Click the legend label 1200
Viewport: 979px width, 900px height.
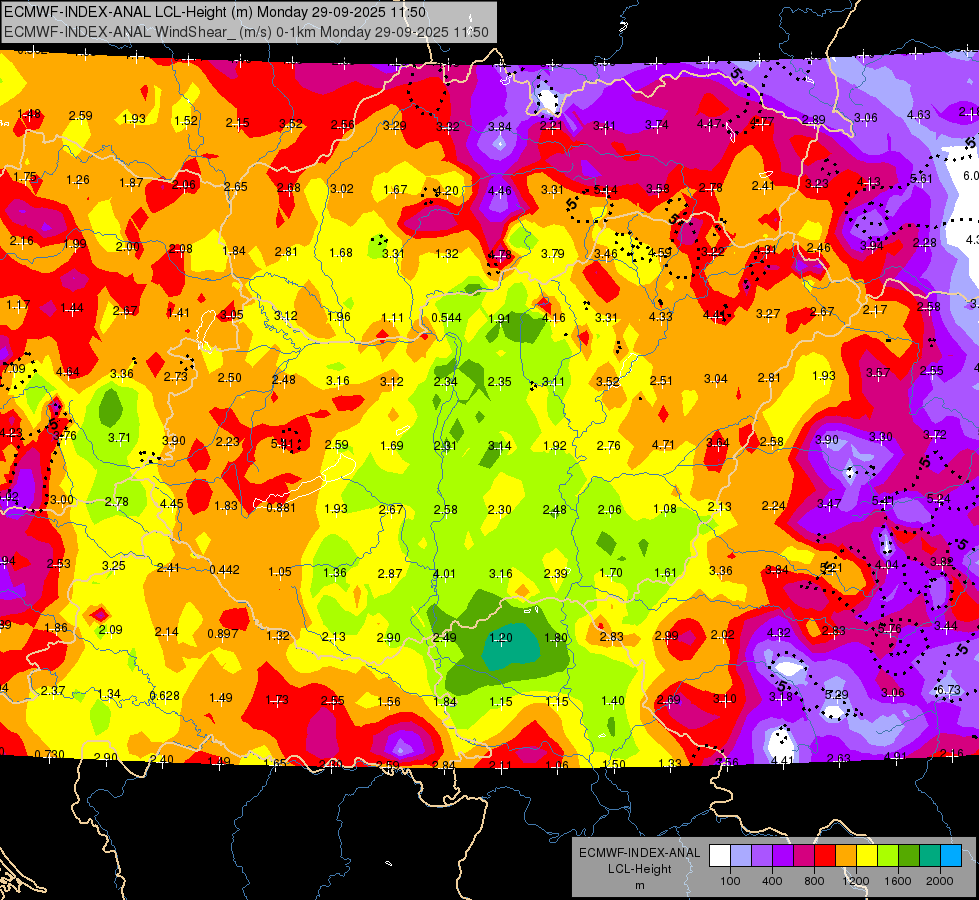coord(855,881)
